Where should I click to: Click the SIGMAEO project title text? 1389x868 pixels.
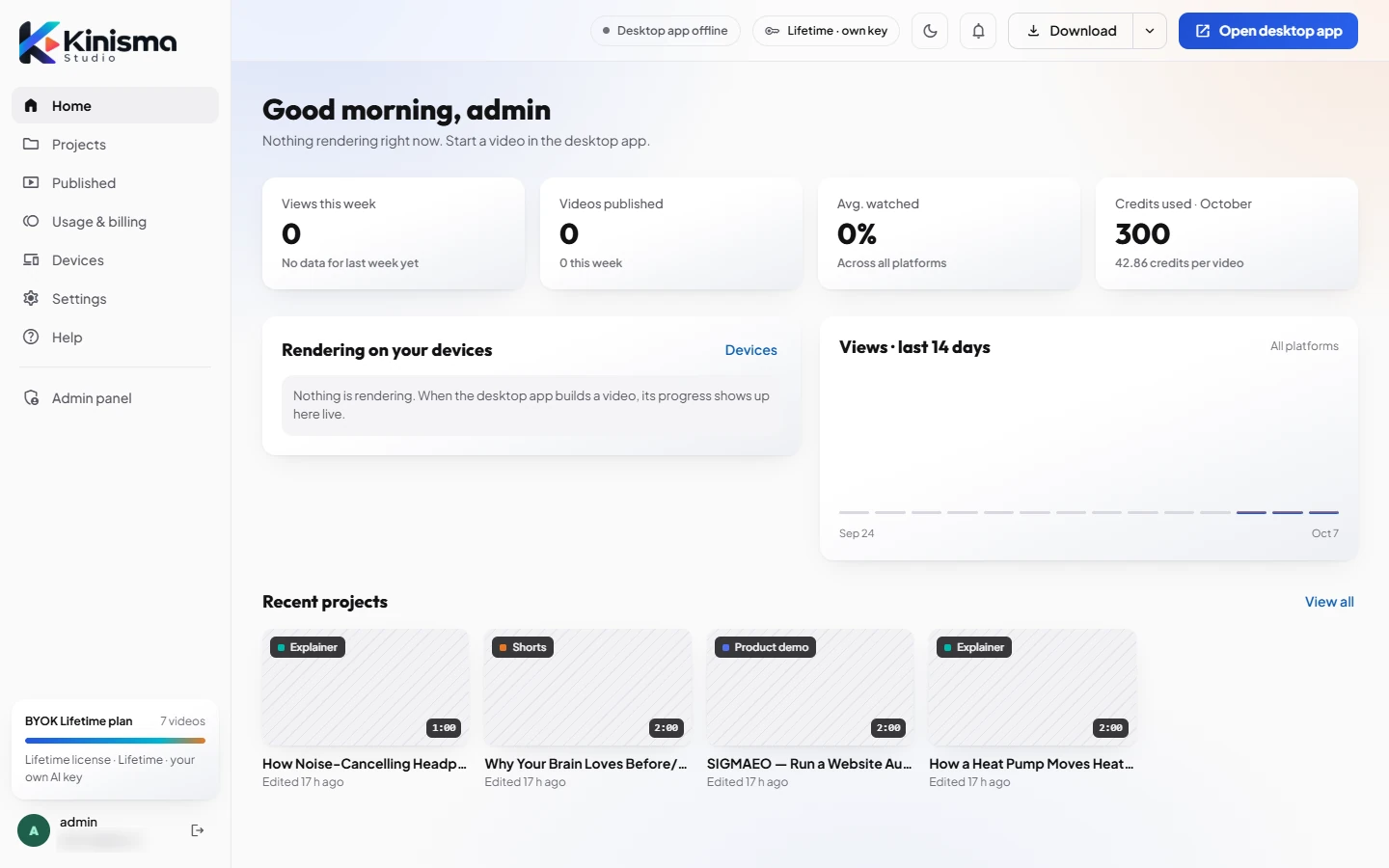click(809, 764)
